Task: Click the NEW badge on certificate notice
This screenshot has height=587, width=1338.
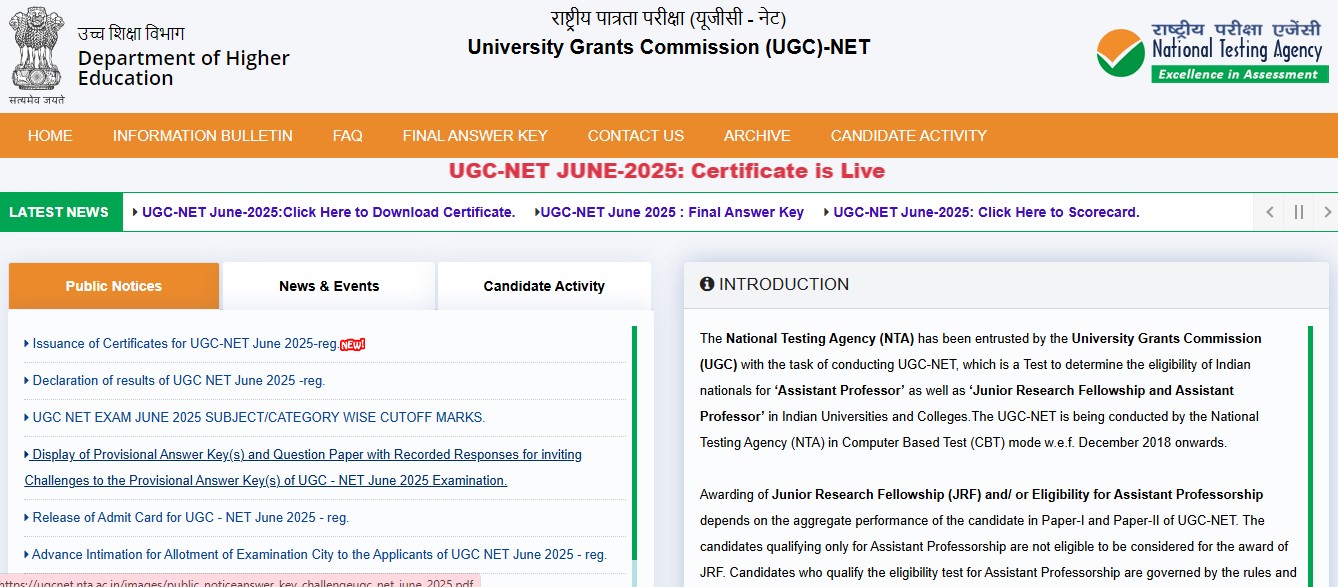Action: pos(350,343)
